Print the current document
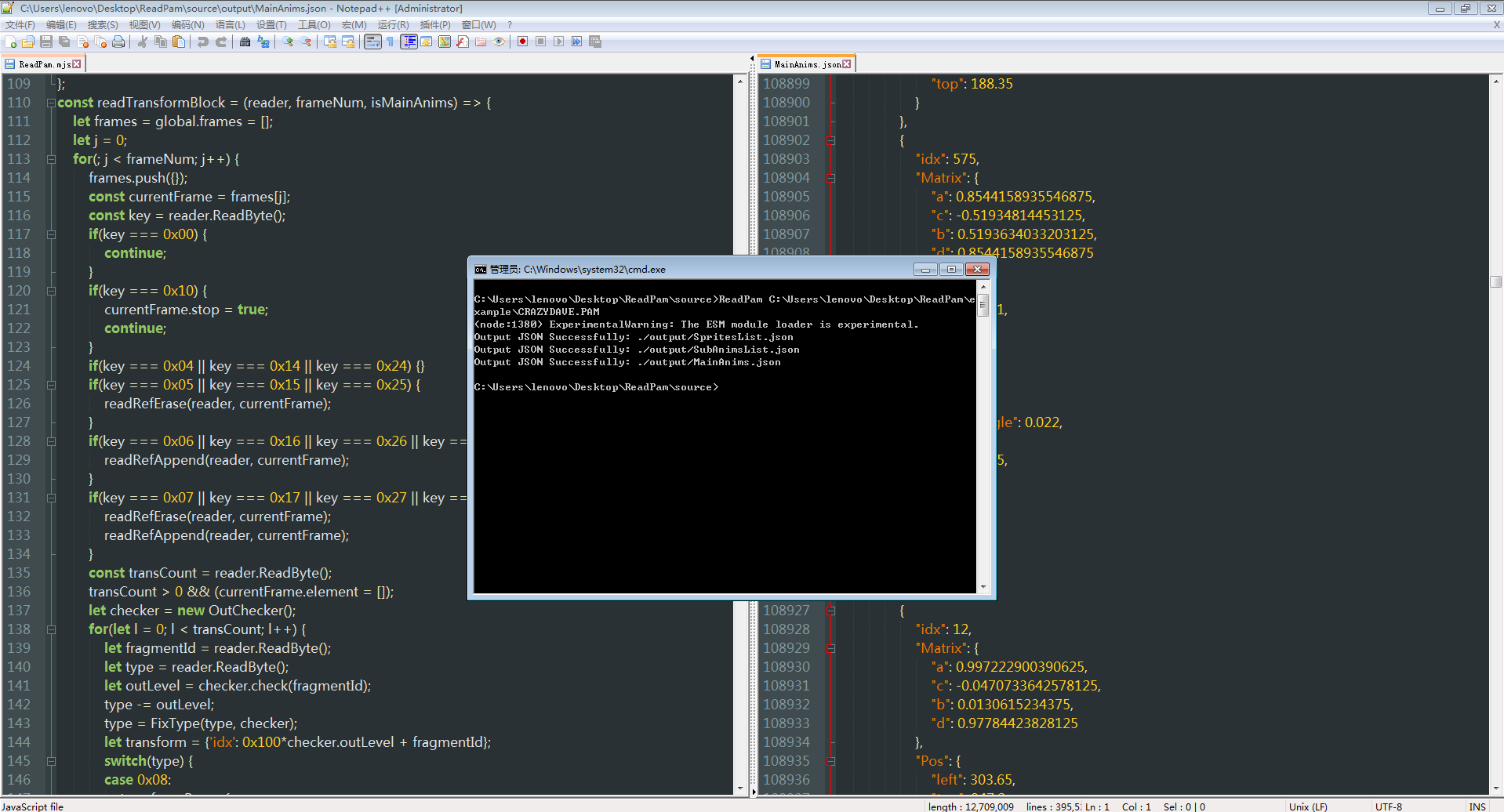 coord(118,42)
